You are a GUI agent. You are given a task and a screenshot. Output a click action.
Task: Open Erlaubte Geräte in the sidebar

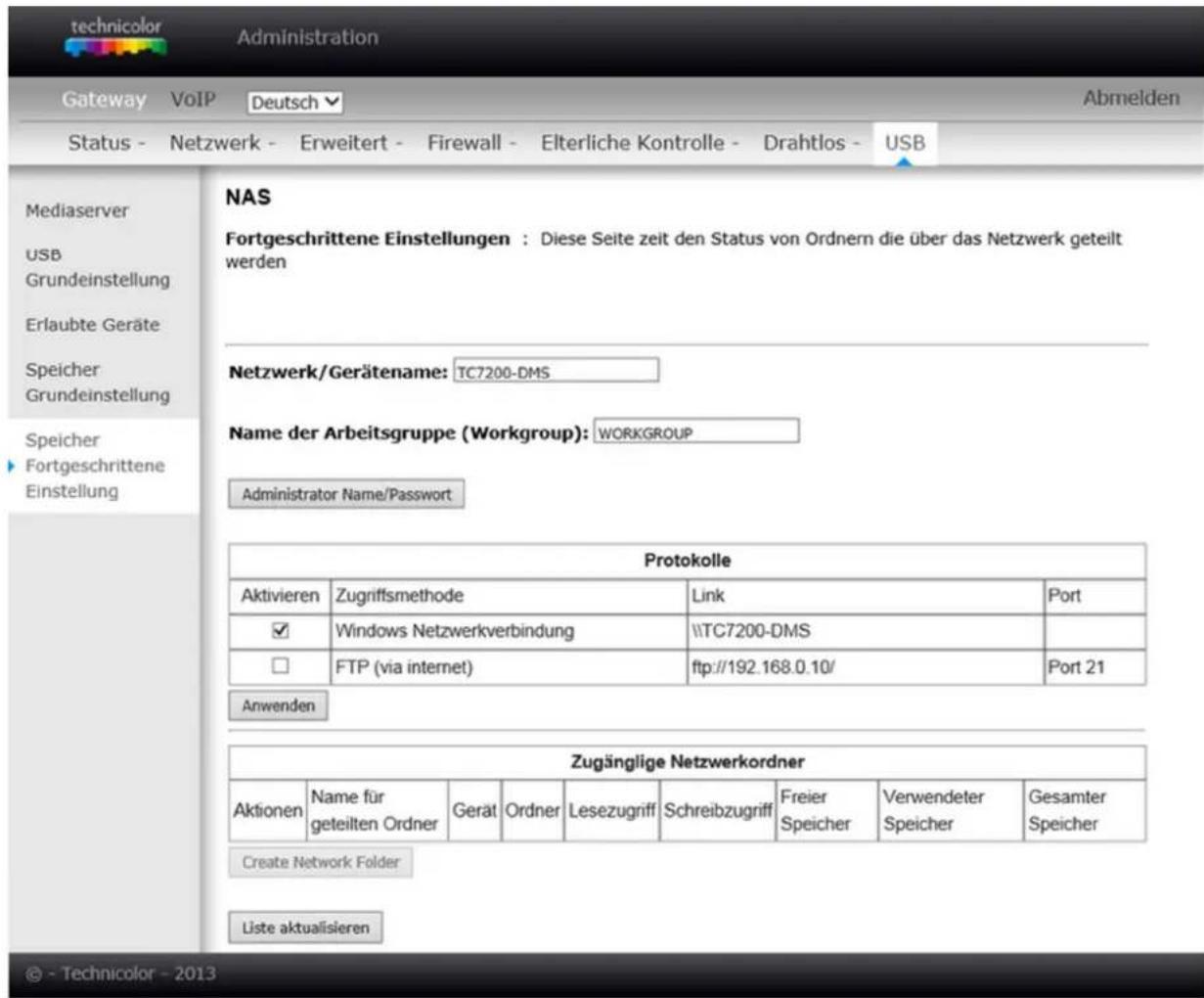pos(92,325)
